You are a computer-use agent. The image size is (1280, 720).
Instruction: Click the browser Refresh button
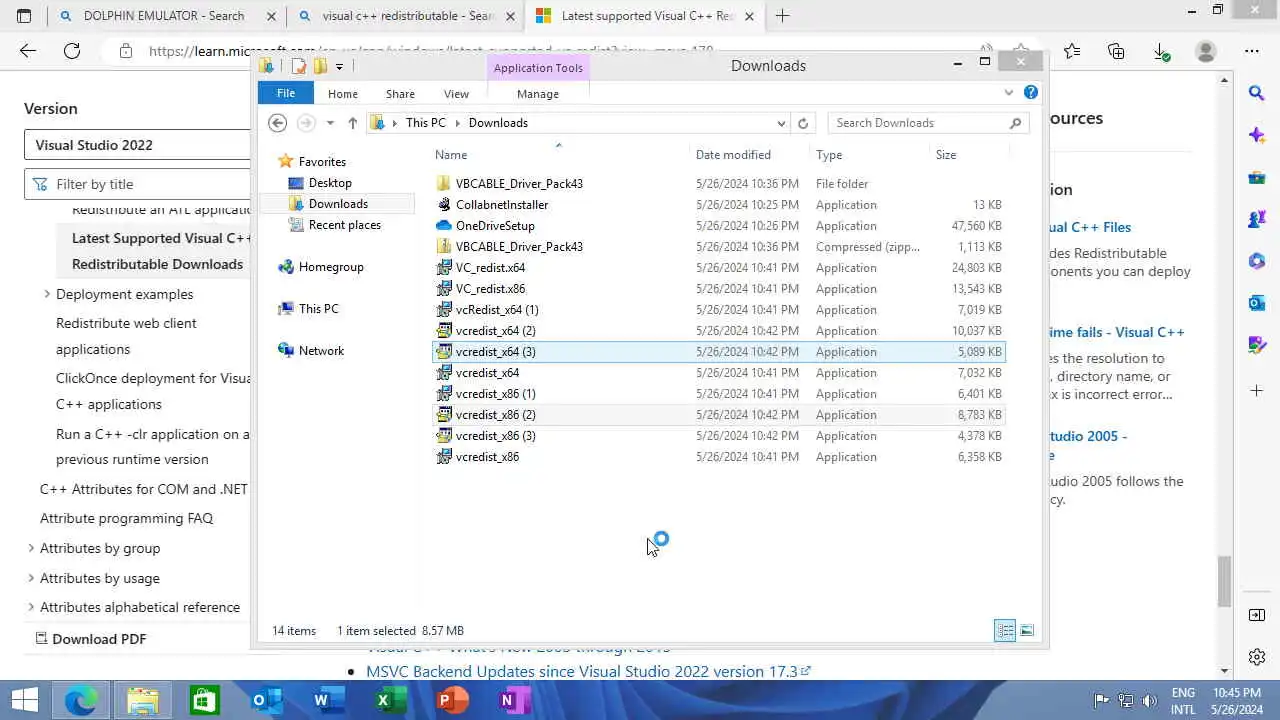pyautogui.click(x=72, y=51)
